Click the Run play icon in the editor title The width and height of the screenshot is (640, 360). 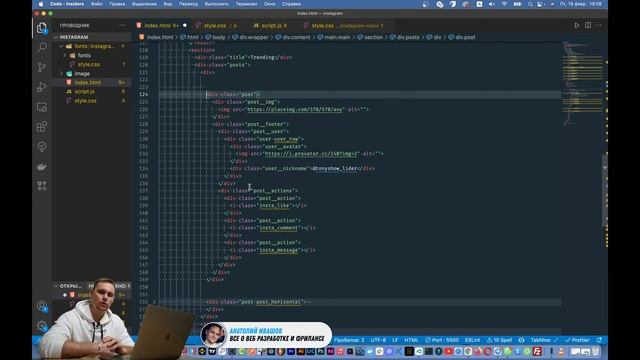[577, 25]
